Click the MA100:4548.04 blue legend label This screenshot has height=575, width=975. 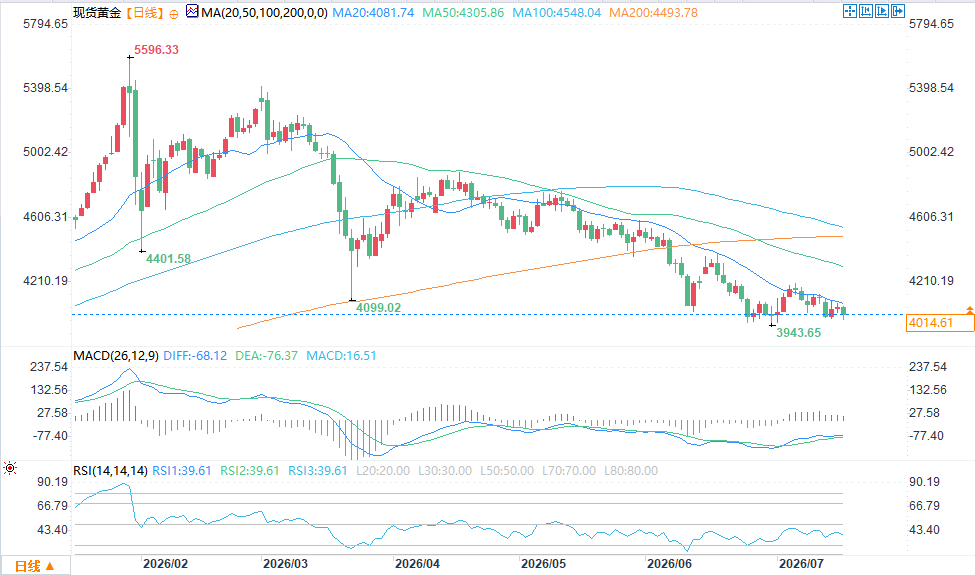[557, 12]
